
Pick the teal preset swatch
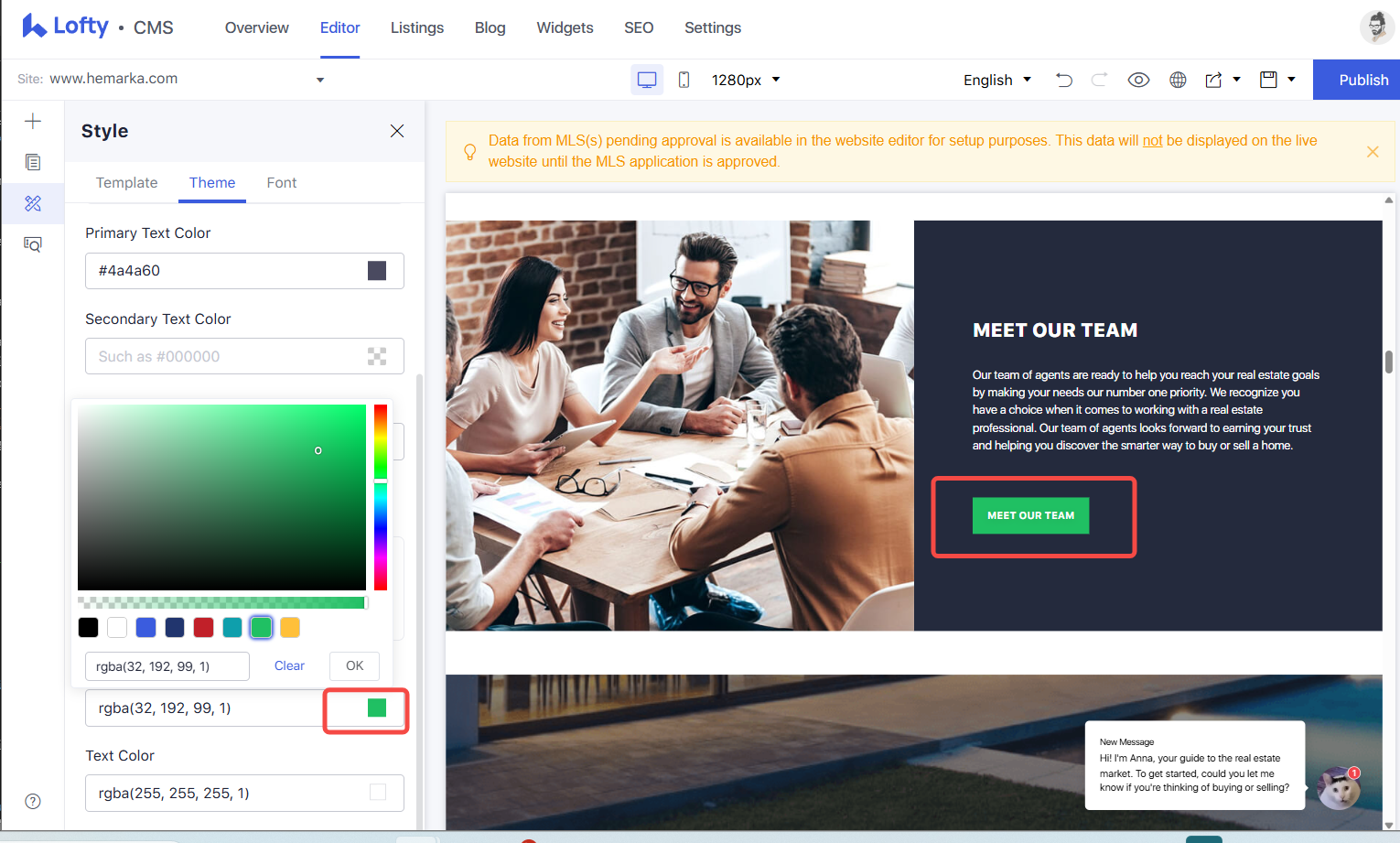coord(232,627)
